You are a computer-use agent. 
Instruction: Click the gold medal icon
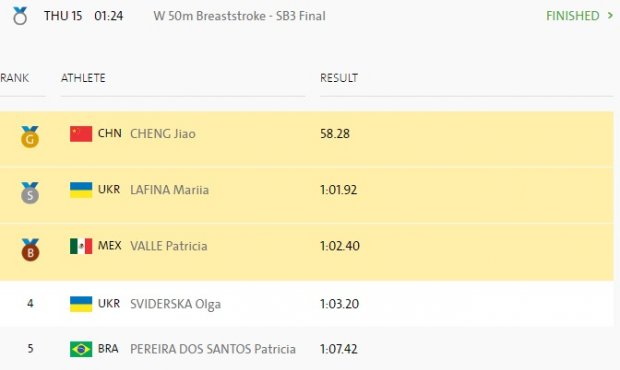point(30,136)
